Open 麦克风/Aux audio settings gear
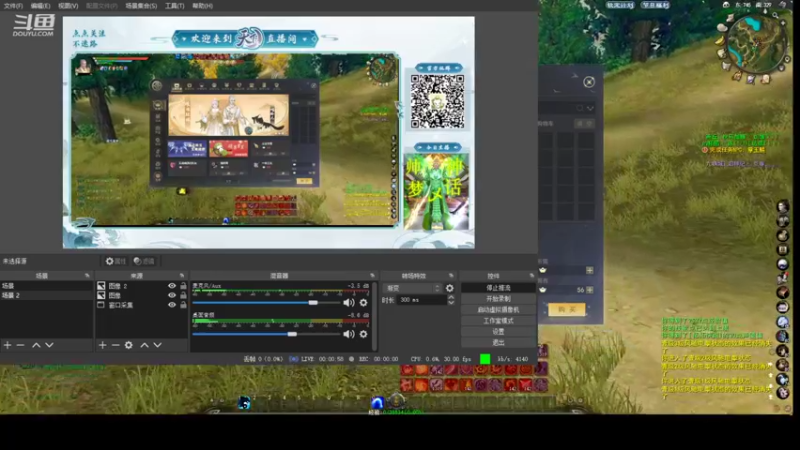This screenshot has height=450, width=800. click(363, 303)
